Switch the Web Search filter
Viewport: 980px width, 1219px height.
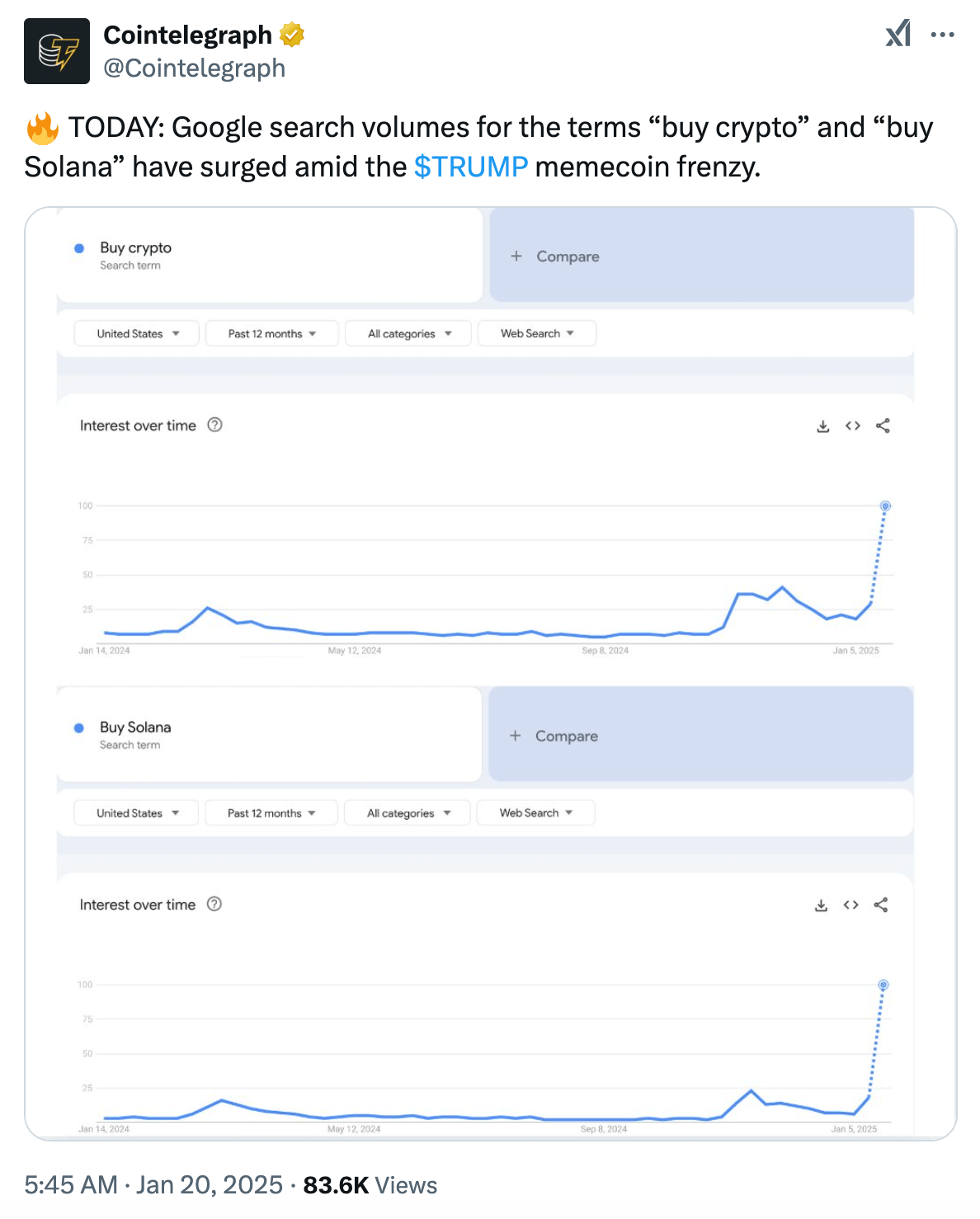(536, 333)
